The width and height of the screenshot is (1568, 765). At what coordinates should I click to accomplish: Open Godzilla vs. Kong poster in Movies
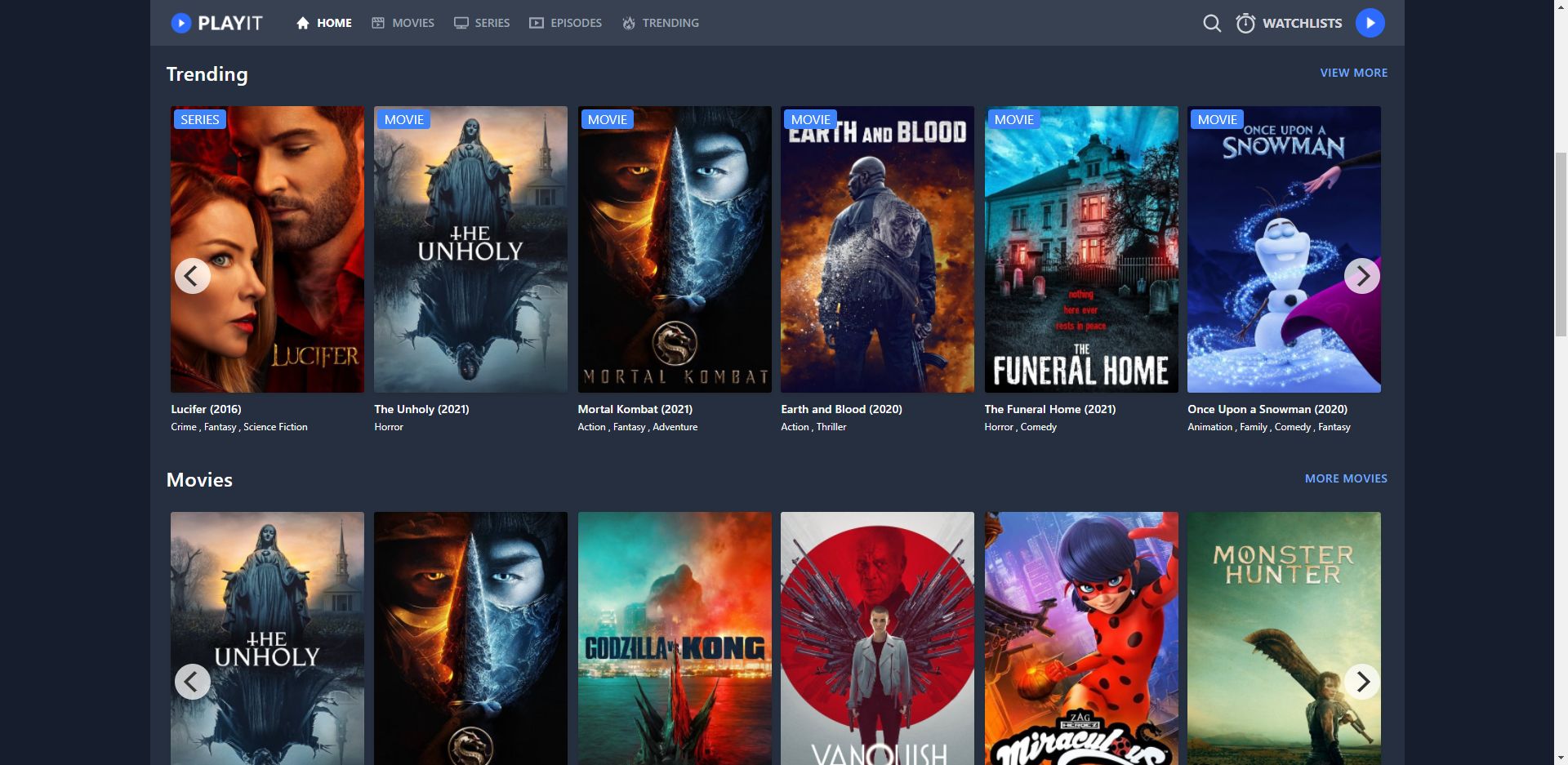[675, 638]
